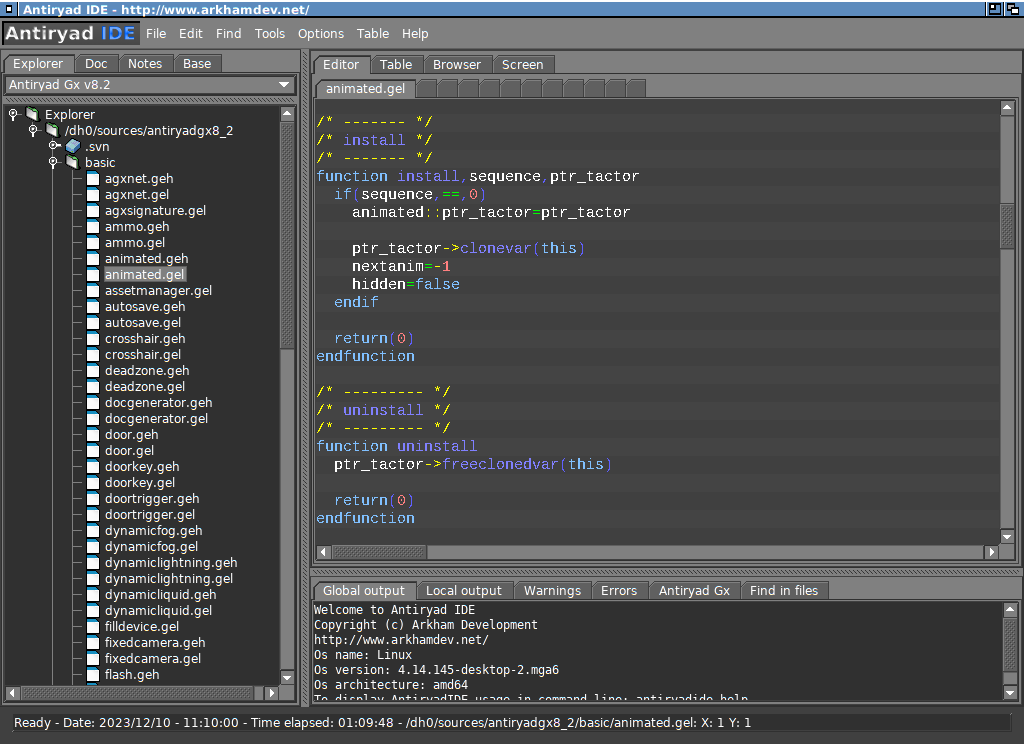Collapse the basic folder node
The width and height of the screenshot is (1024, 744).
click(54, 162)
